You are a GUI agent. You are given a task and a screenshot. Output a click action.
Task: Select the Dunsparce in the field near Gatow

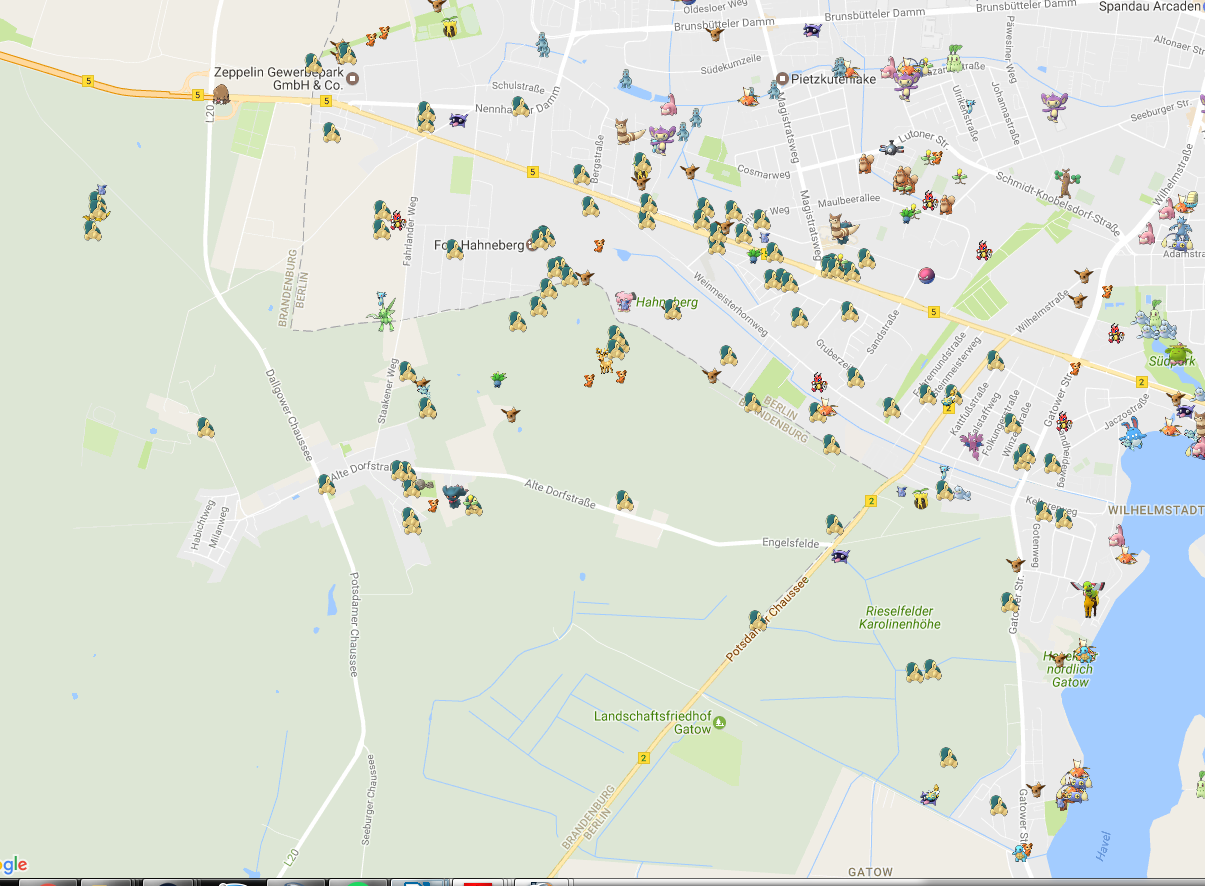(931, 796)
